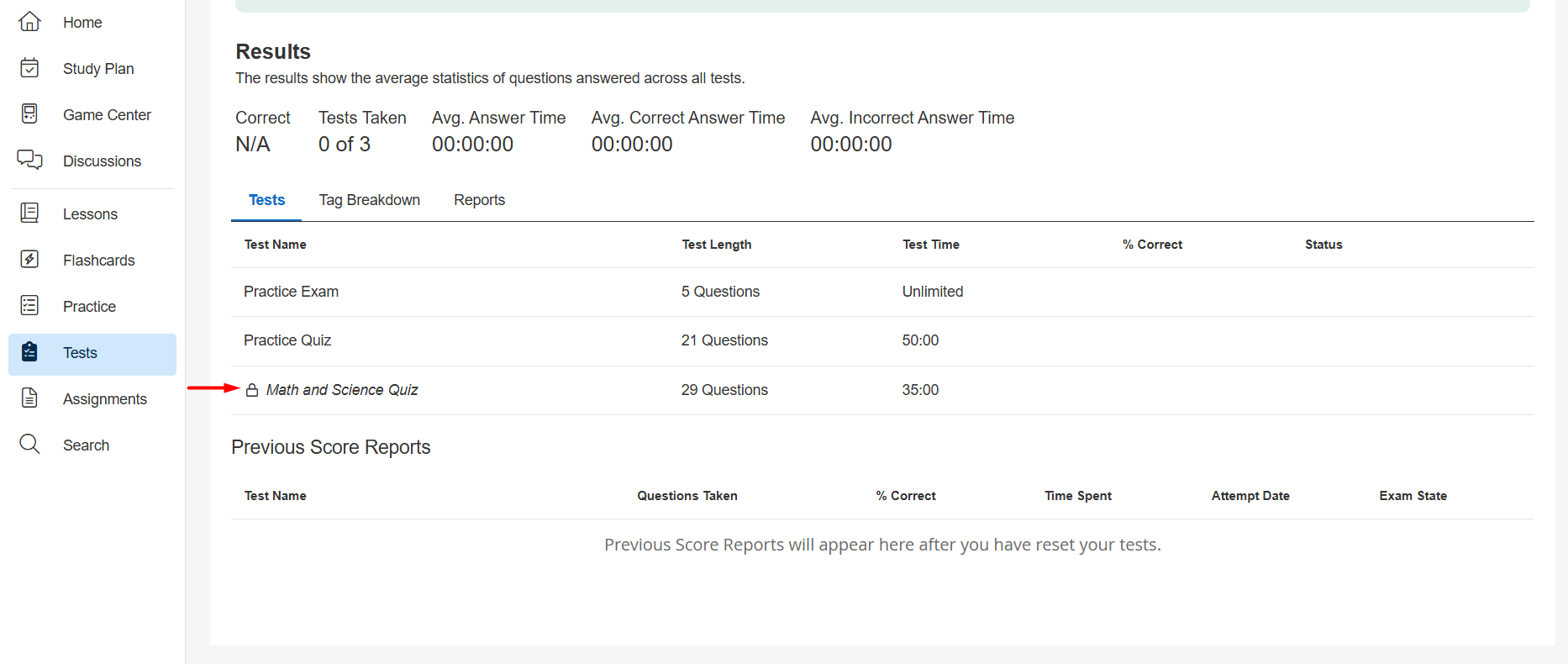The height and width of the screenshot is (664, 1568).
Task: Open Discussions chat bubbles icon
Action: (x=29, y=160)
